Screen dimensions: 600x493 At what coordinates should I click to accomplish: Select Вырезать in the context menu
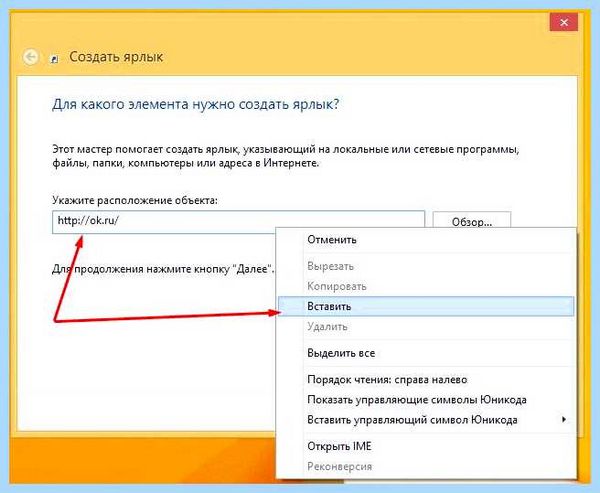pyautogui.click(x=426, y=266)
